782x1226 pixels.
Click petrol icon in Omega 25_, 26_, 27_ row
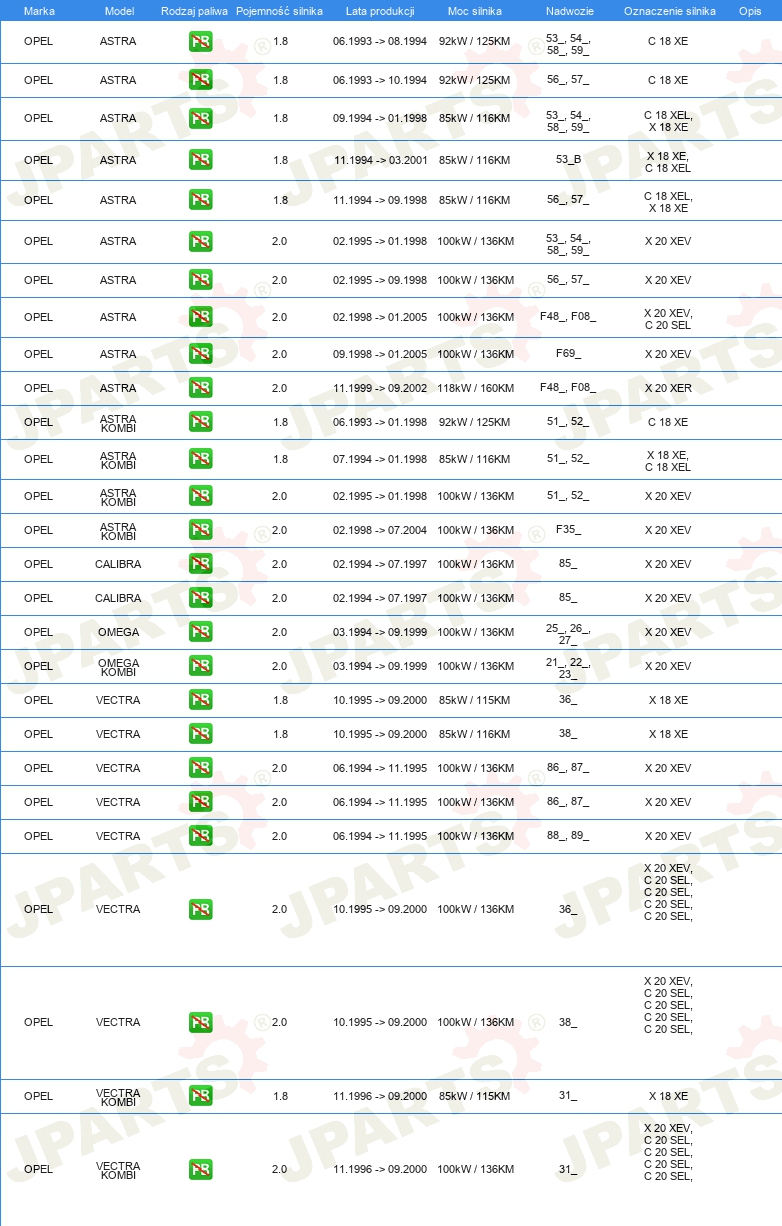(x=200, y=632)
